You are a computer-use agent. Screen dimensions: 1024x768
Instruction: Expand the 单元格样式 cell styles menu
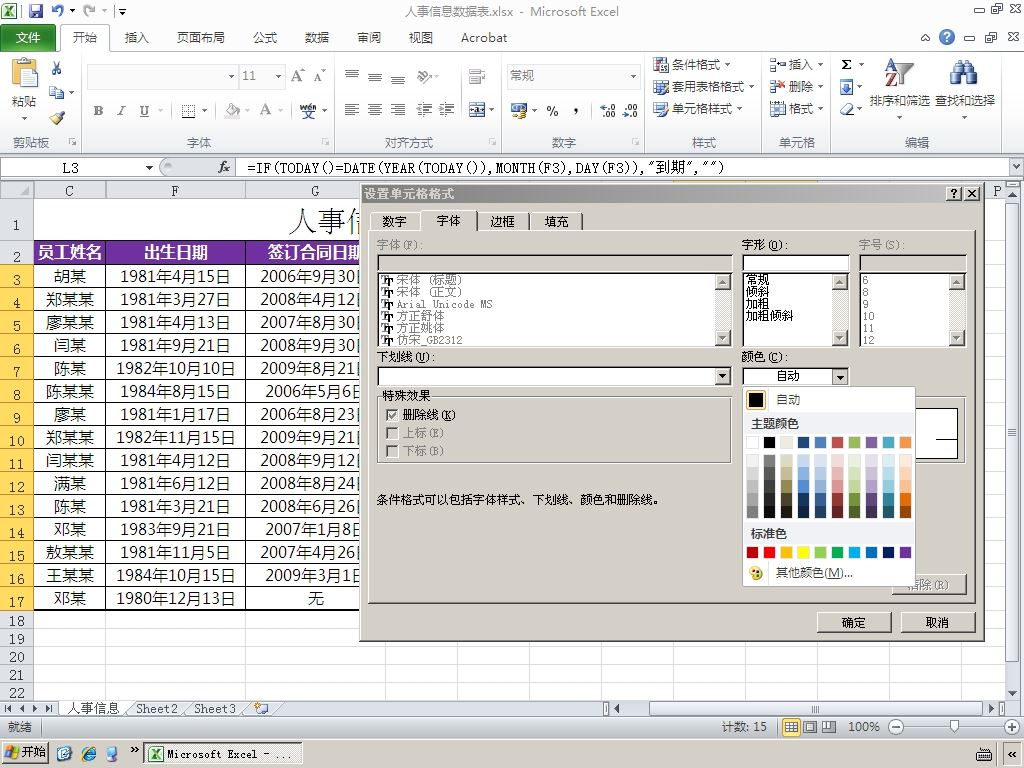(698, 108)
